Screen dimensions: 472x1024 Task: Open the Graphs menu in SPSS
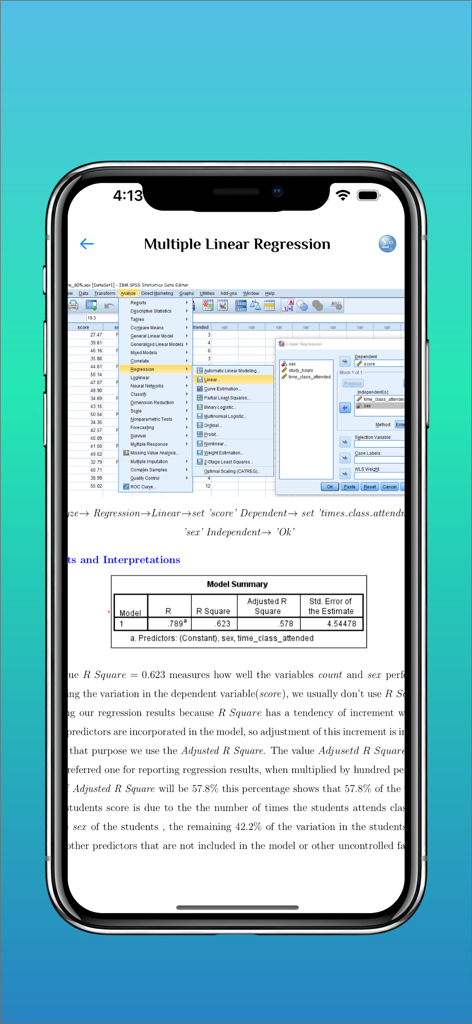187,293
